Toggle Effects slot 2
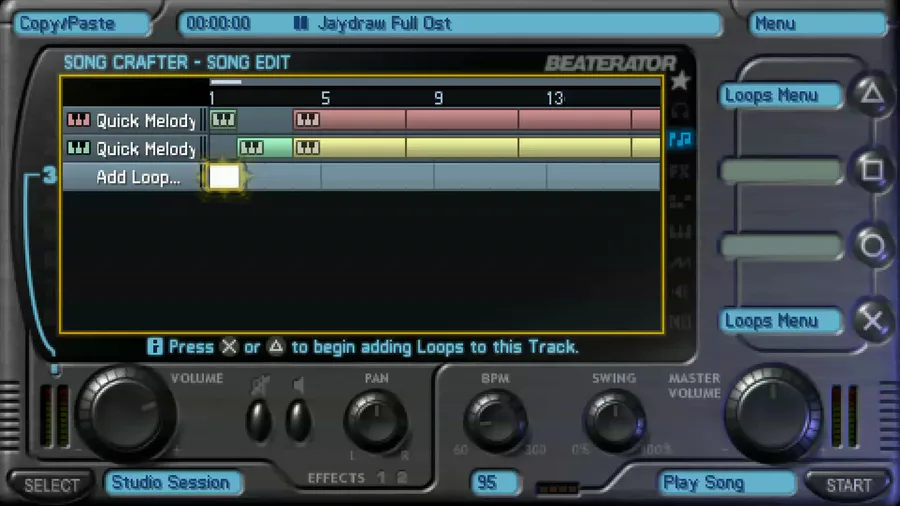900x506 pixels. [x=402, y=477]
